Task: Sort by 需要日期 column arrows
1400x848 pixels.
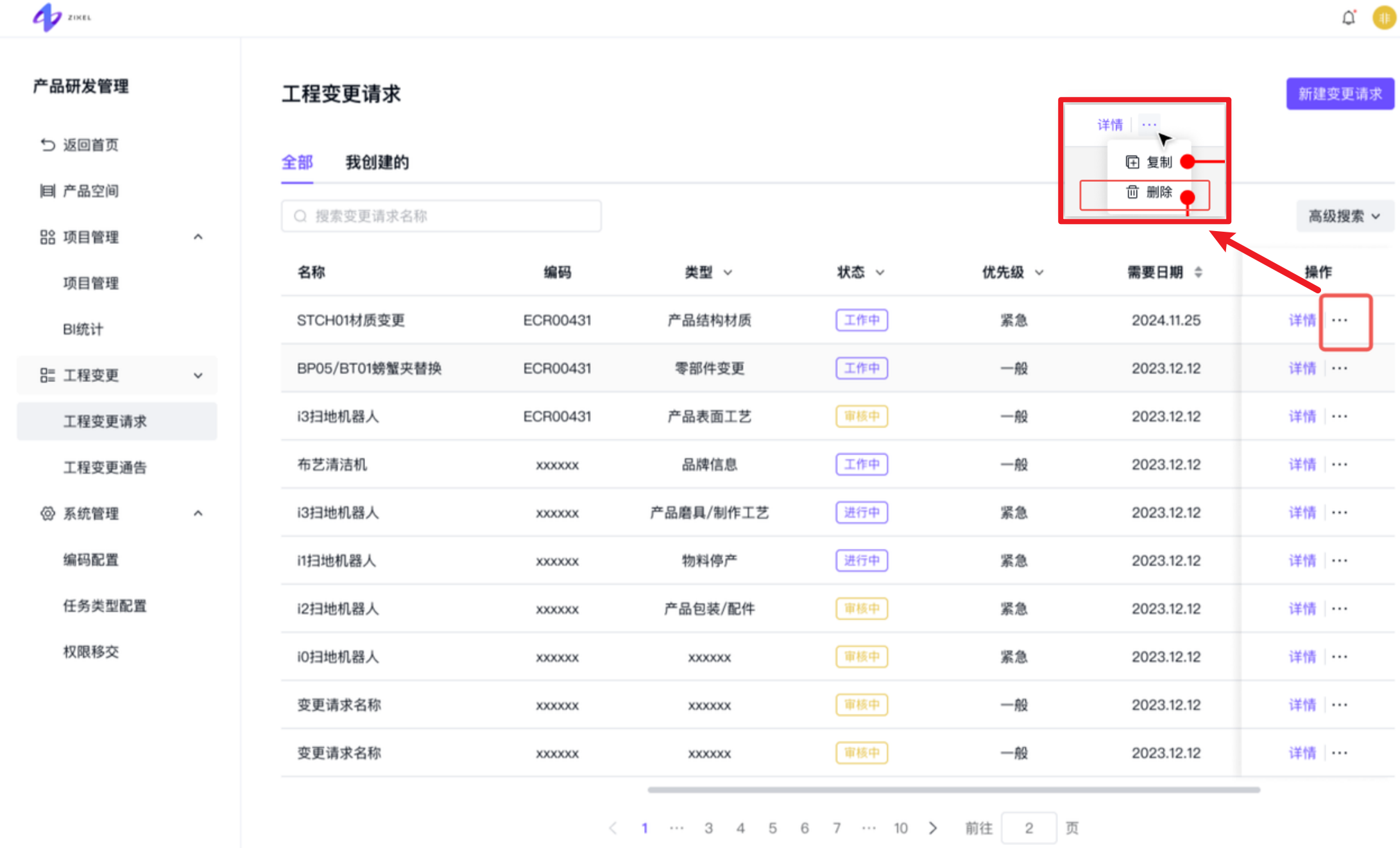Action: coord(1198,272)
